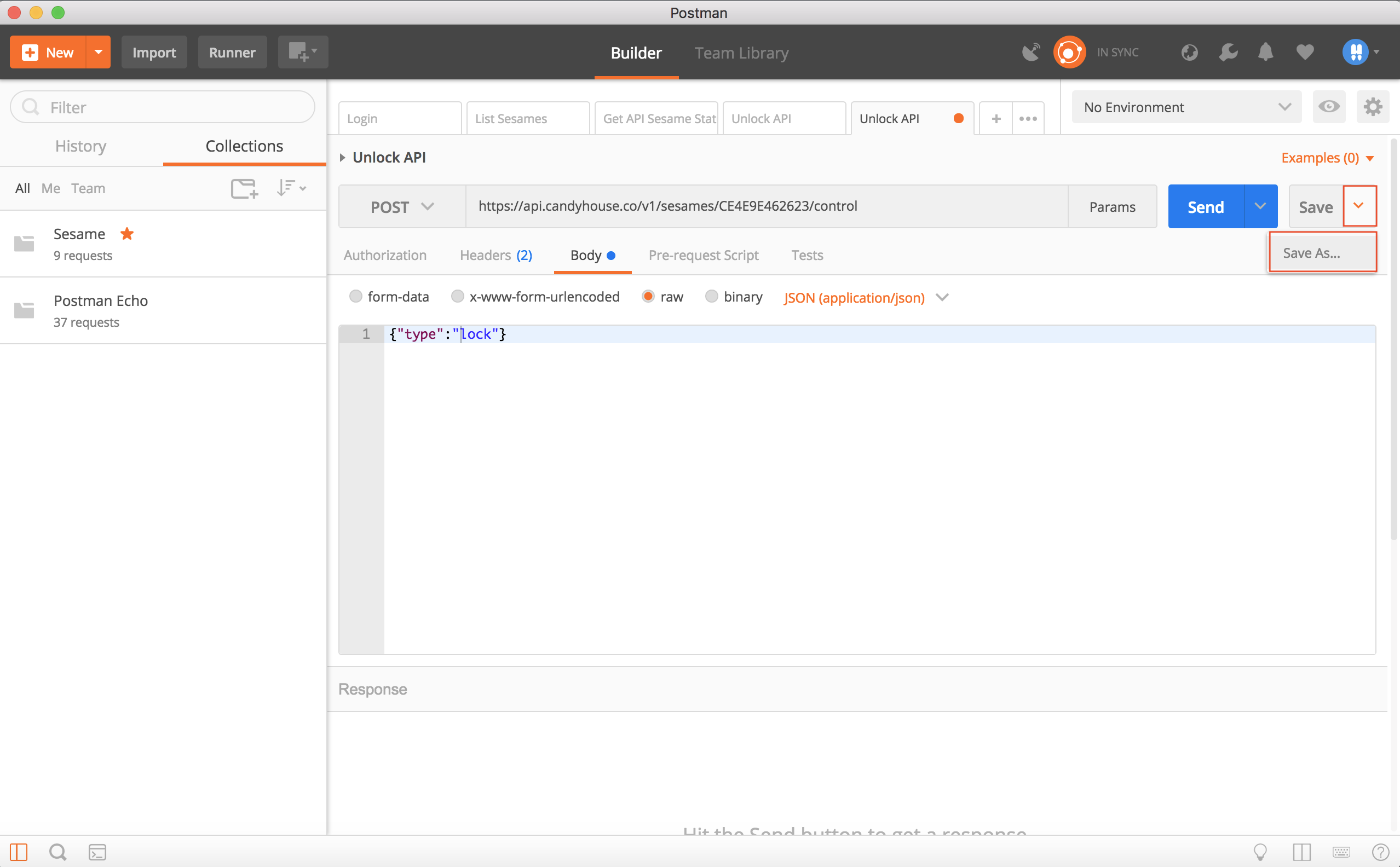Select the form-data radio button
1400x867 pixels.
355,297
